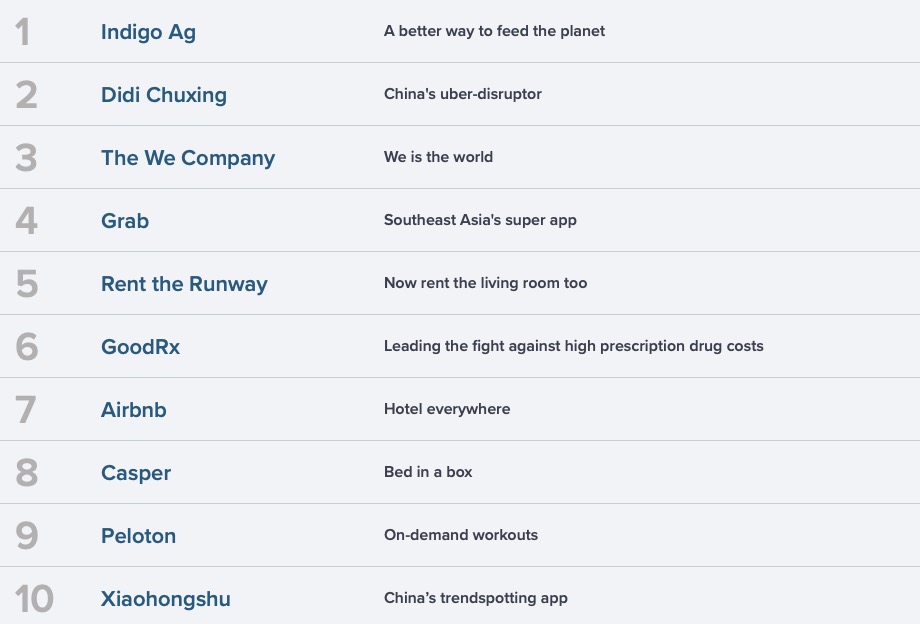Click the GoodRx company name
920x624 pixels.
(x=140, y=347)
